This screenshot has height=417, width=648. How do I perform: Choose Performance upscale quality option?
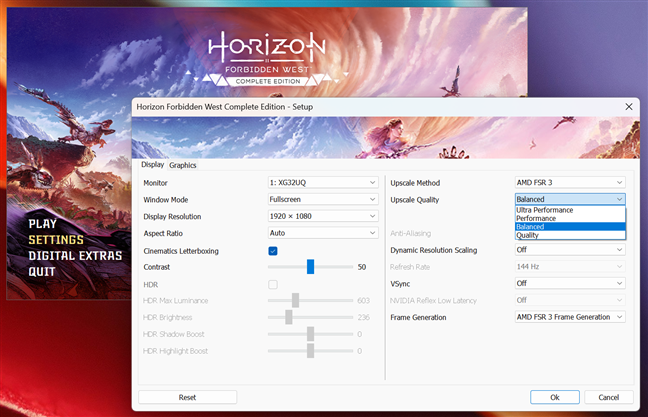pyautogui.click(x=570, y=218)
